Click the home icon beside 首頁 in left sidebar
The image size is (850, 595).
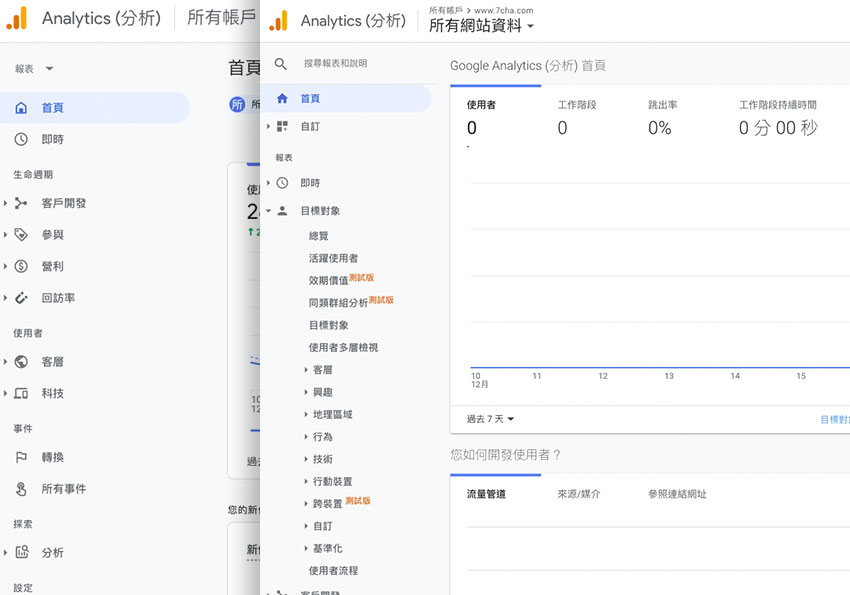click(x=21, y=108)
